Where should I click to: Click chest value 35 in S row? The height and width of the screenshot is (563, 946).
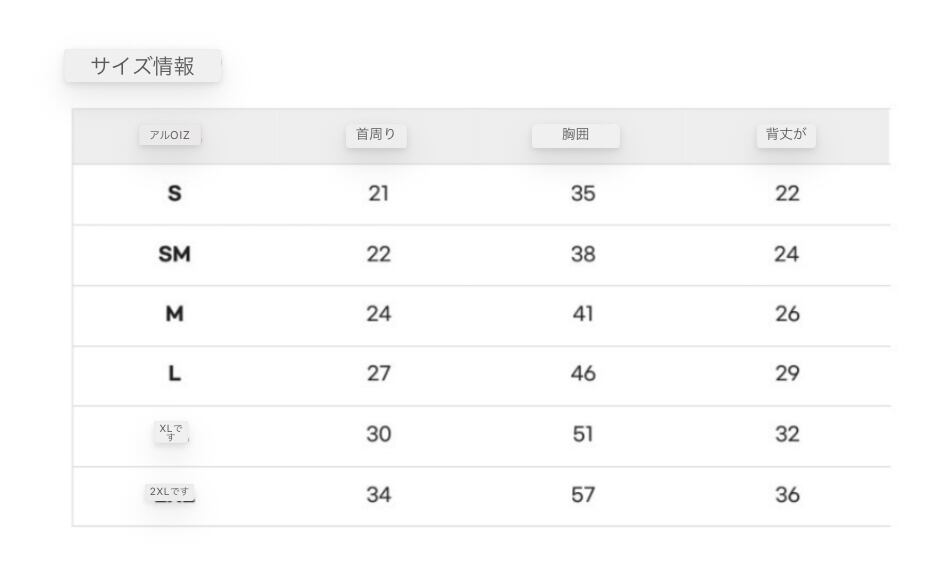click(x=582, y=194)
